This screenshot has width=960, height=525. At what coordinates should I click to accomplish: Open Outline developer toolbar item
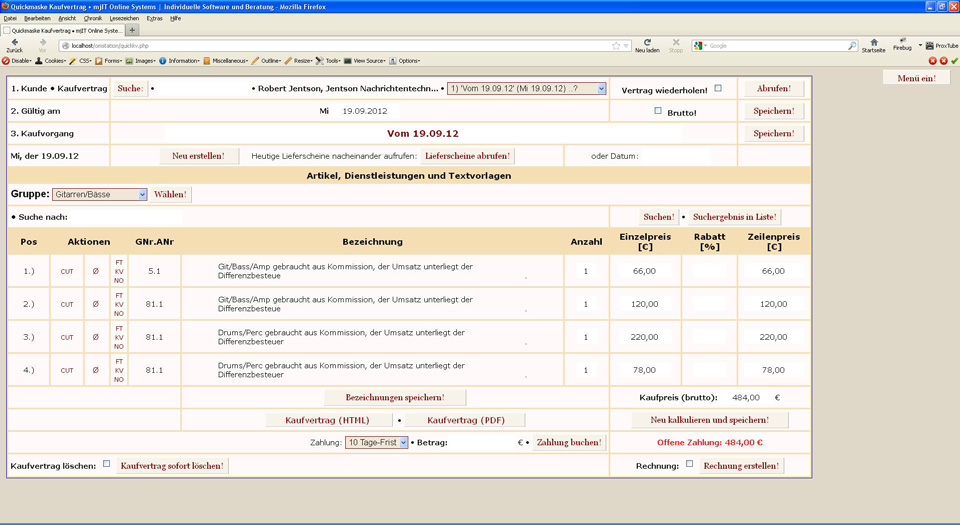267,61
